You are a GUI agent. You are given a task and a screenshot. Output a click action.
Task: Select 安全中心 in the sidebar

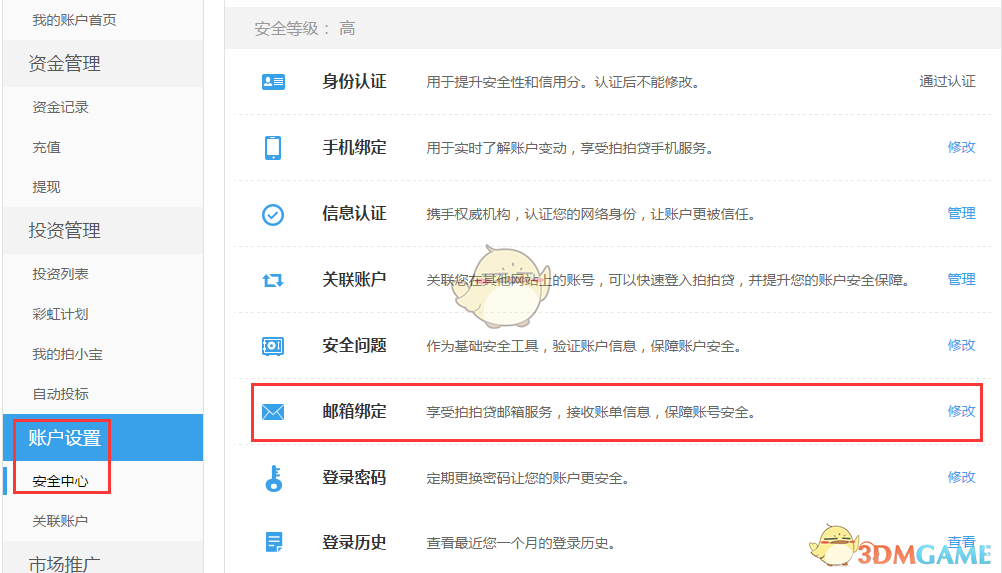pos(60,481)
